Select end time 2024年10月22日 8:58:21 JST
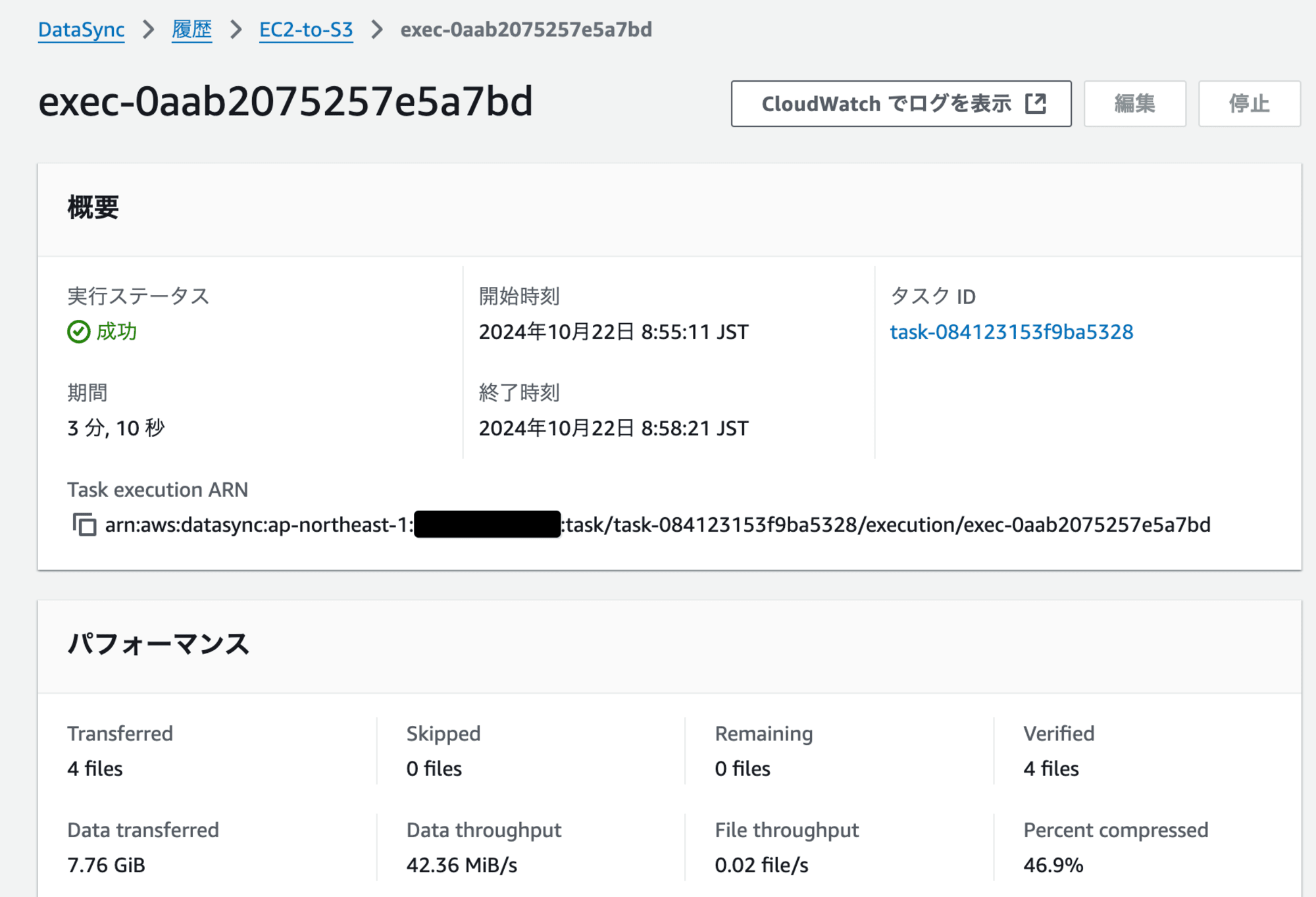Screen dimensions: 1316x897 (613, 428)
